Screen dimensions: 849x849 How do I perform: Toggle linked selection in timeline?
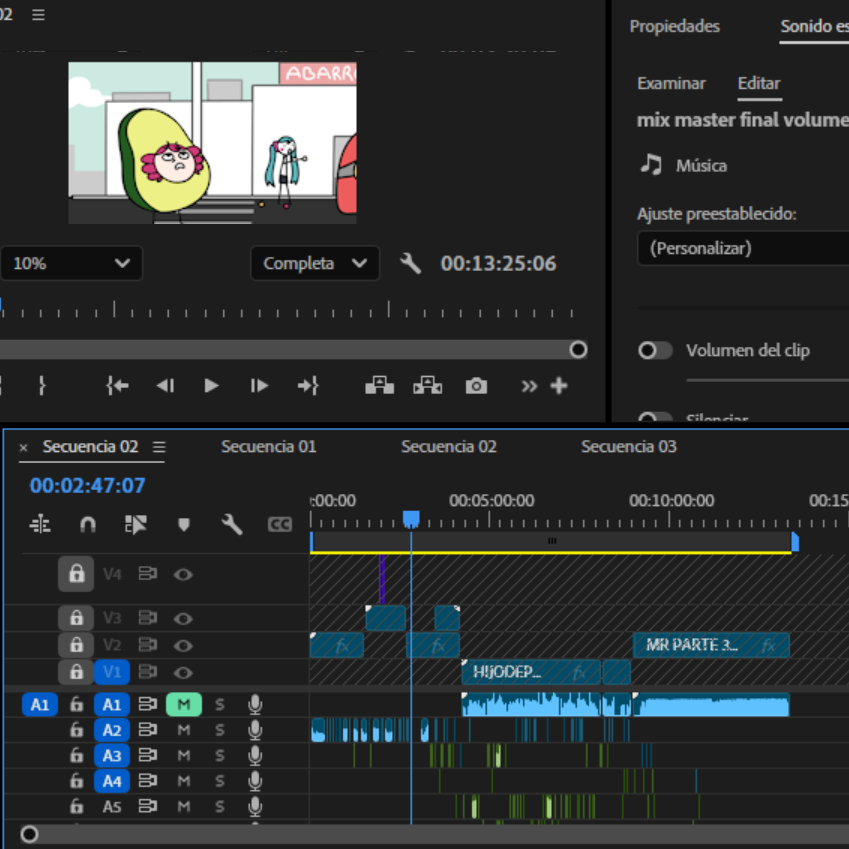(135, 524)
